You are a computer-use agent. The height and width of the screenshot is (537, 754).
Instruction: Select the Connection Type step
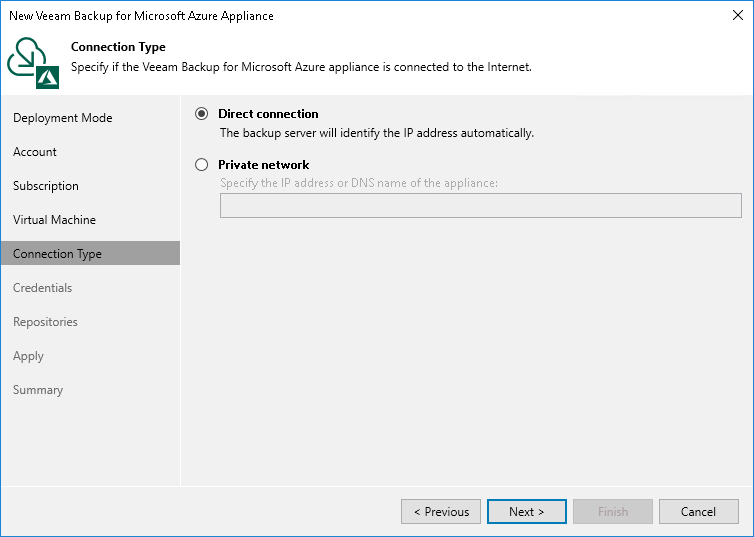point(58,254)
